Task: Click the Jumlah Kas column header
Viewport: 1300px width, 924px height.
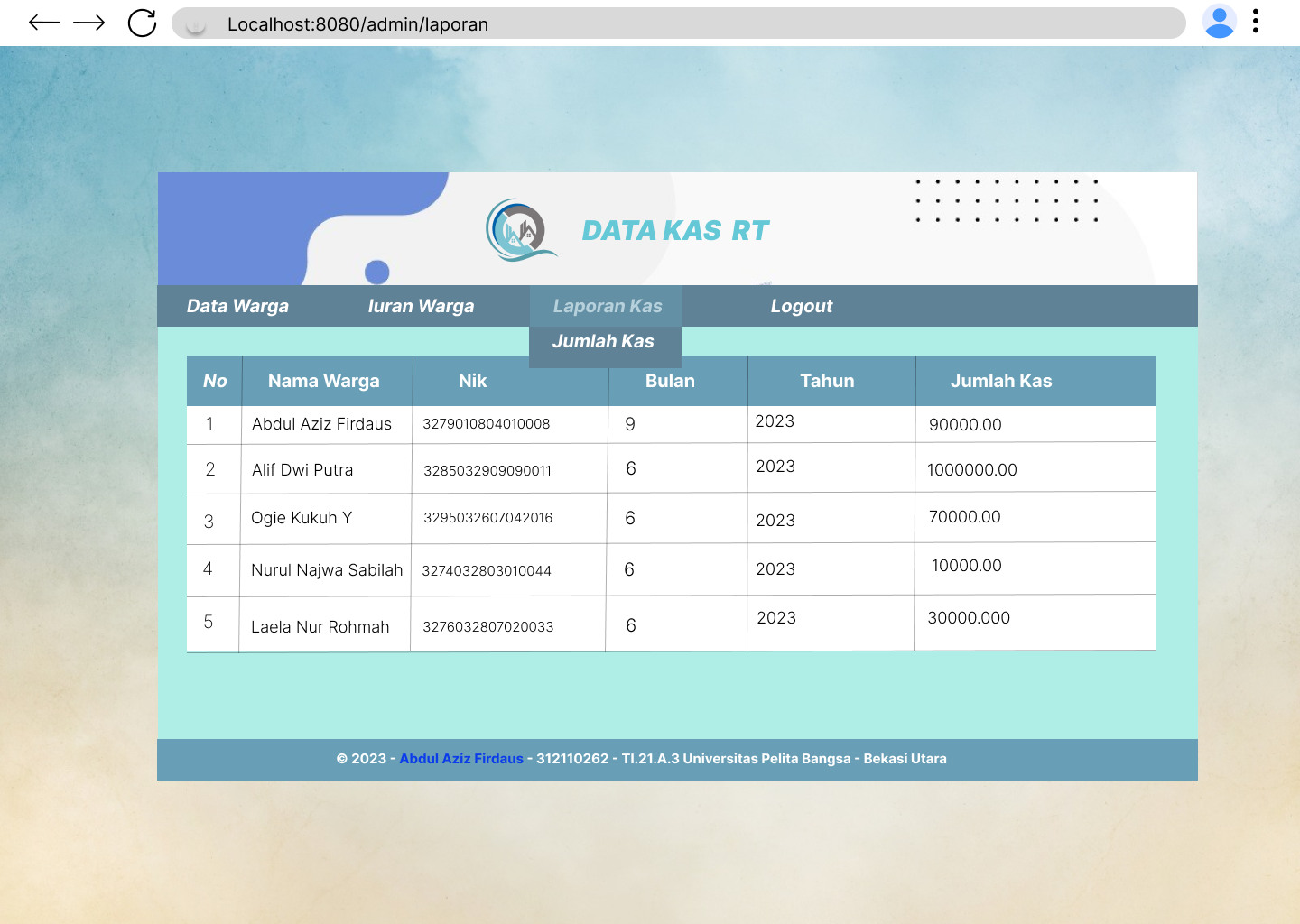Action: [1002, 381]
